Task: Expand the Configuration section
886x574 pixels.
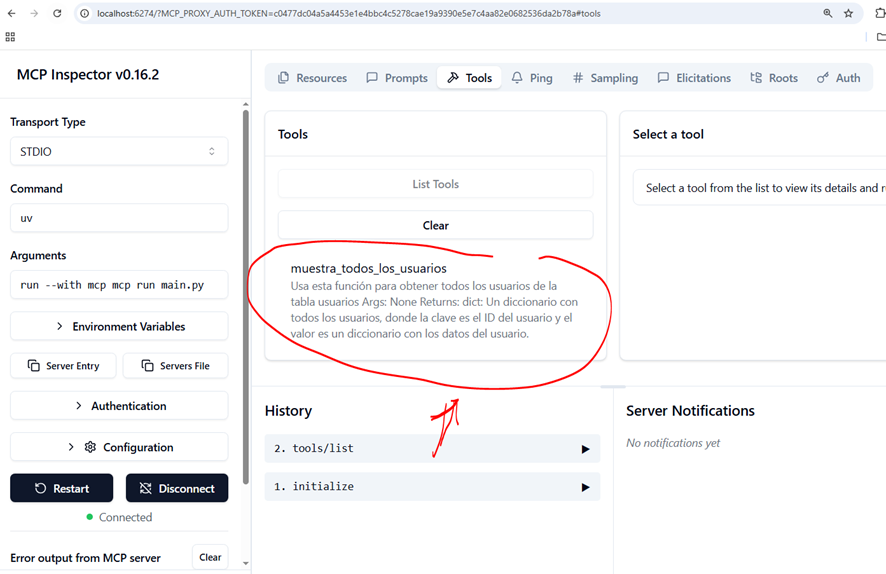Action: point(119,447)
